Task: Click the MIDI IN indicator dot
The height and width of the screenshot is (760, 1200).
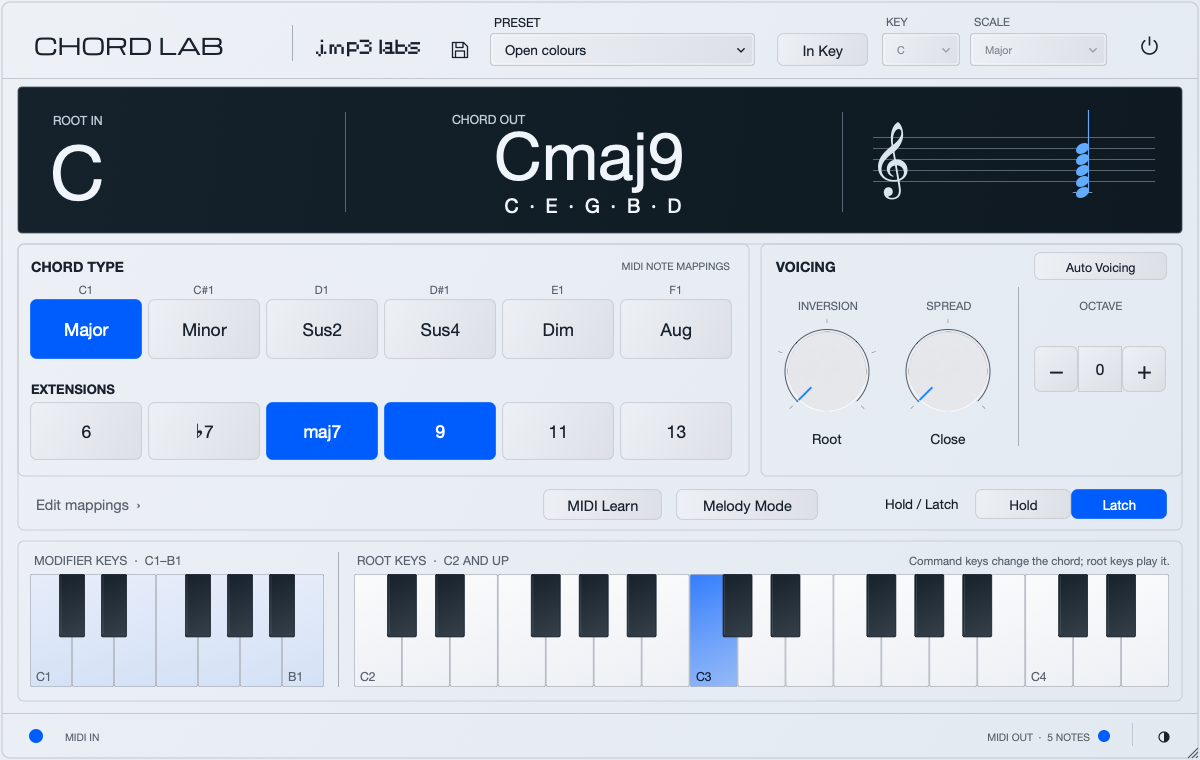Action: (x=36, y=736)
